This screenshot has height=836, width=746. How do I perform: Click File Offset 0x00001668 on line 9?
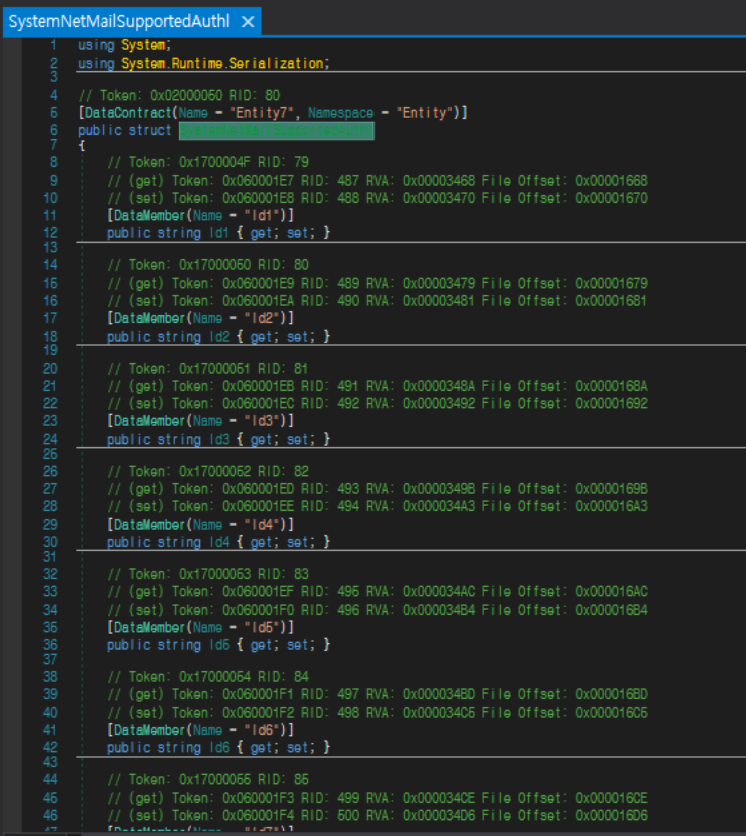click(x=611, y=181)
